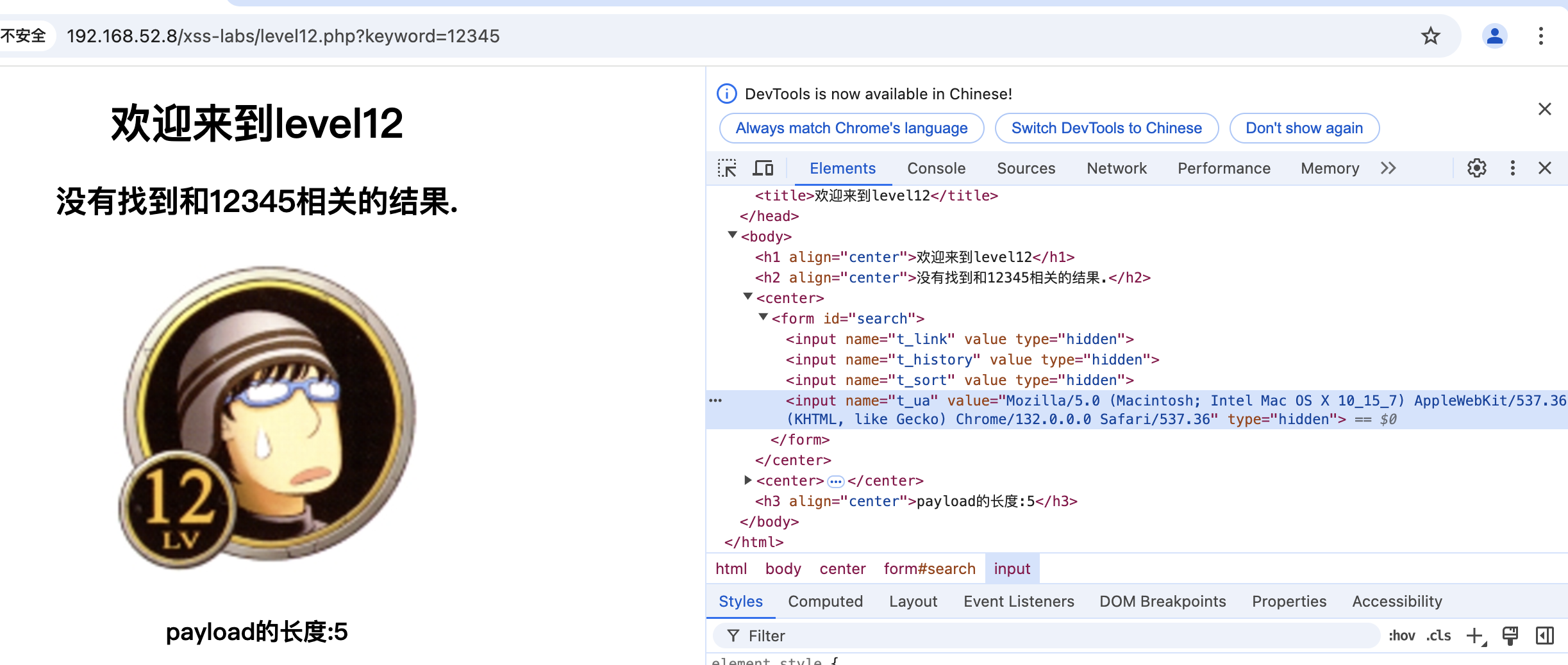
Task: Show more DevTools tabs chevron
Action: click(1389, 168)
